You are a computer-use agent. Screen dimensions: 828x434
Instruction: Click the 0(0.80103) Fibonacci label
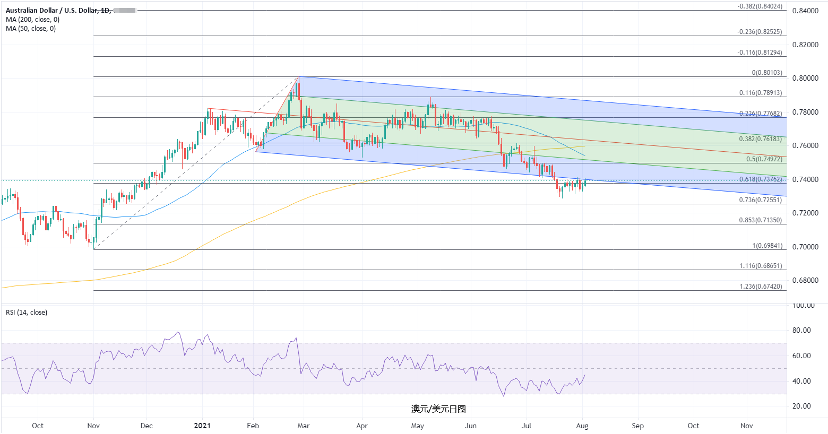[x=767, y=73]
